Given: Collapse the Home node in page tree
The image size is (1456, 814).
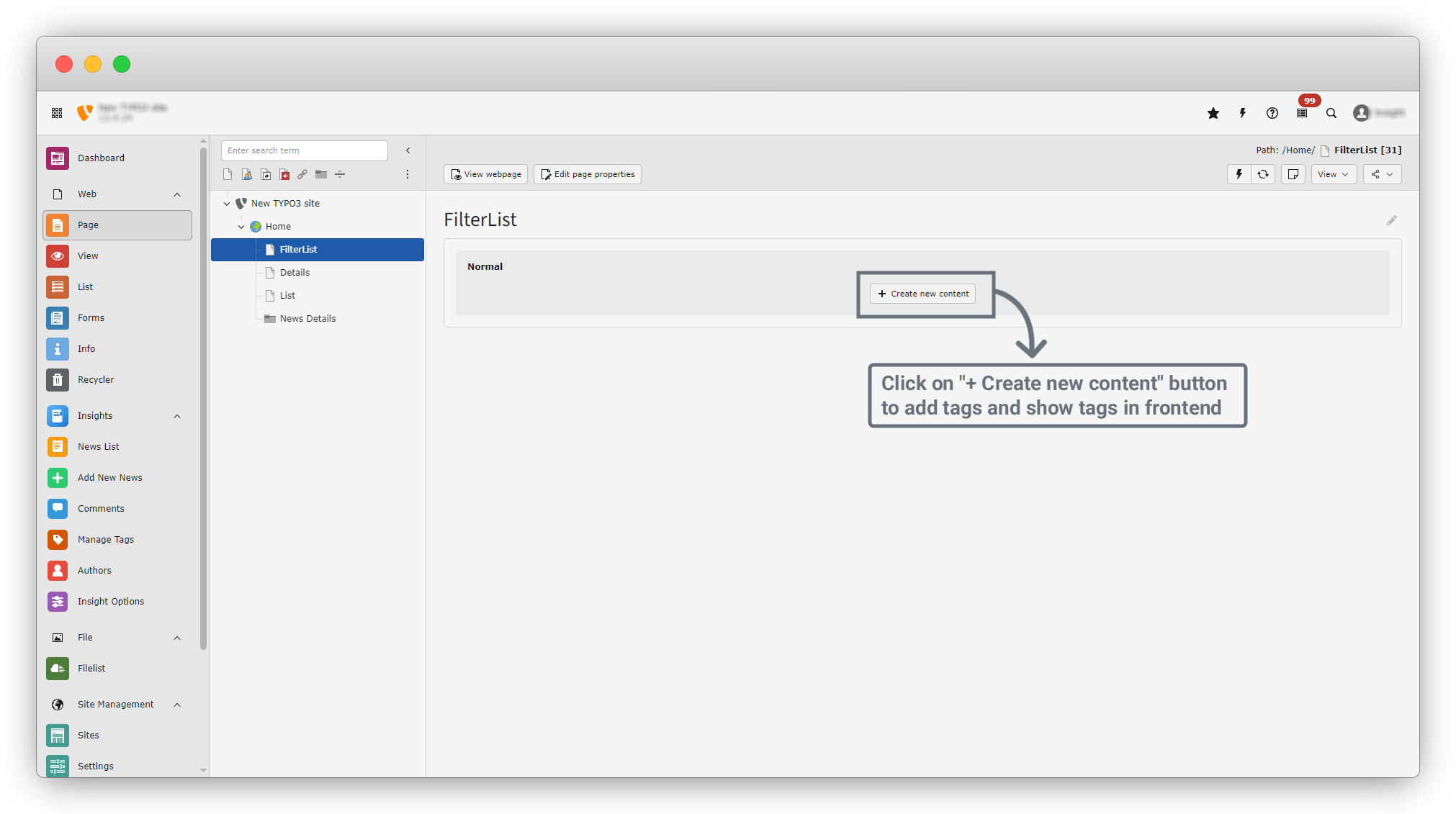Looking at the screenshot, I should coord(241,227).
